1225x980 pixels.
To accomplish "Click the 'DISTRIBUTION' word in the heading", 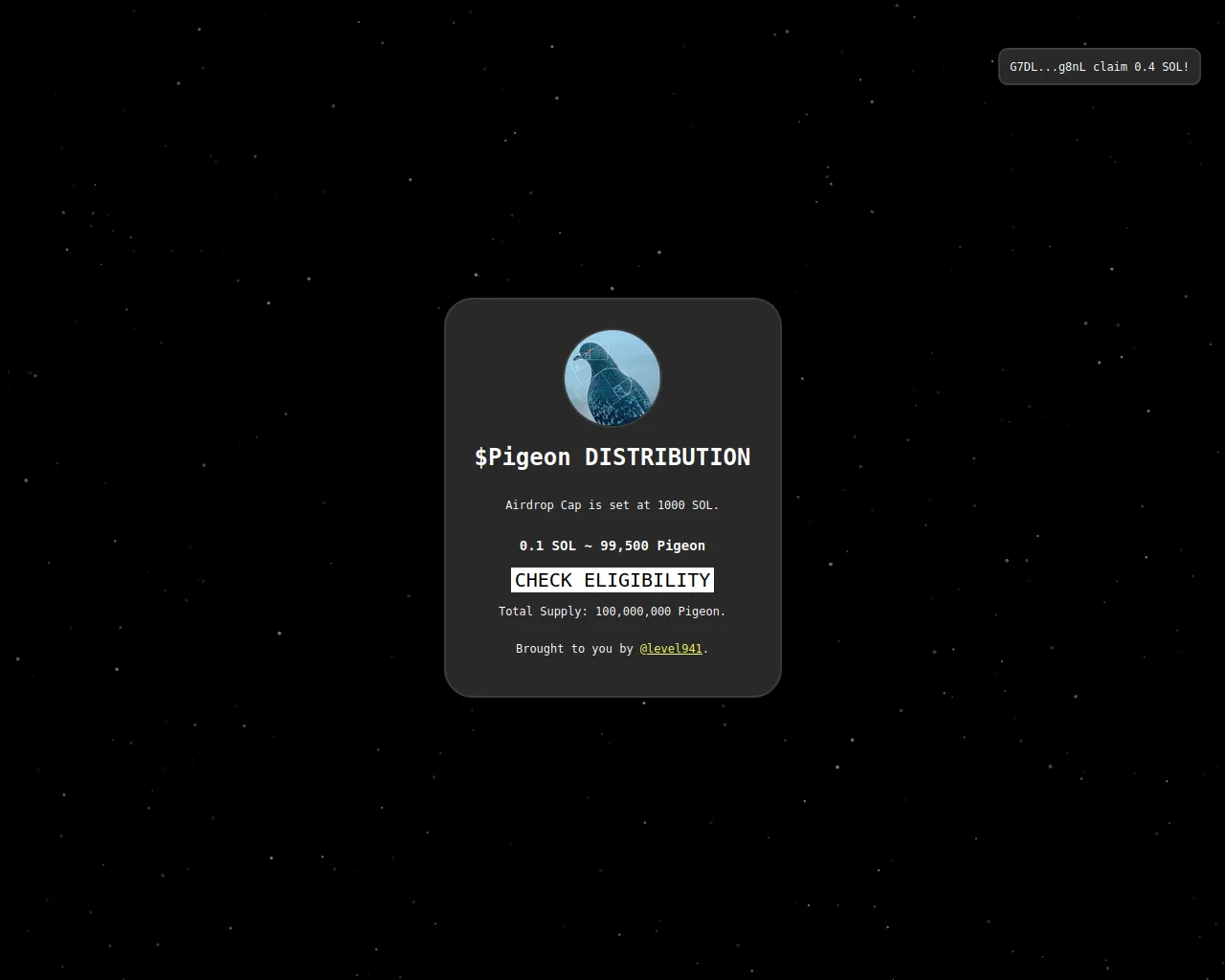I will (667, 457).
